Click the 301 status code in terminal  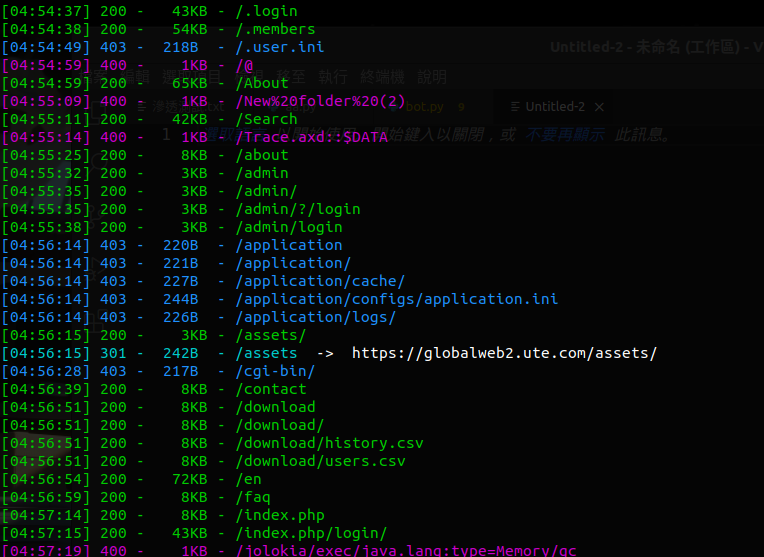(x=113, y=353)
